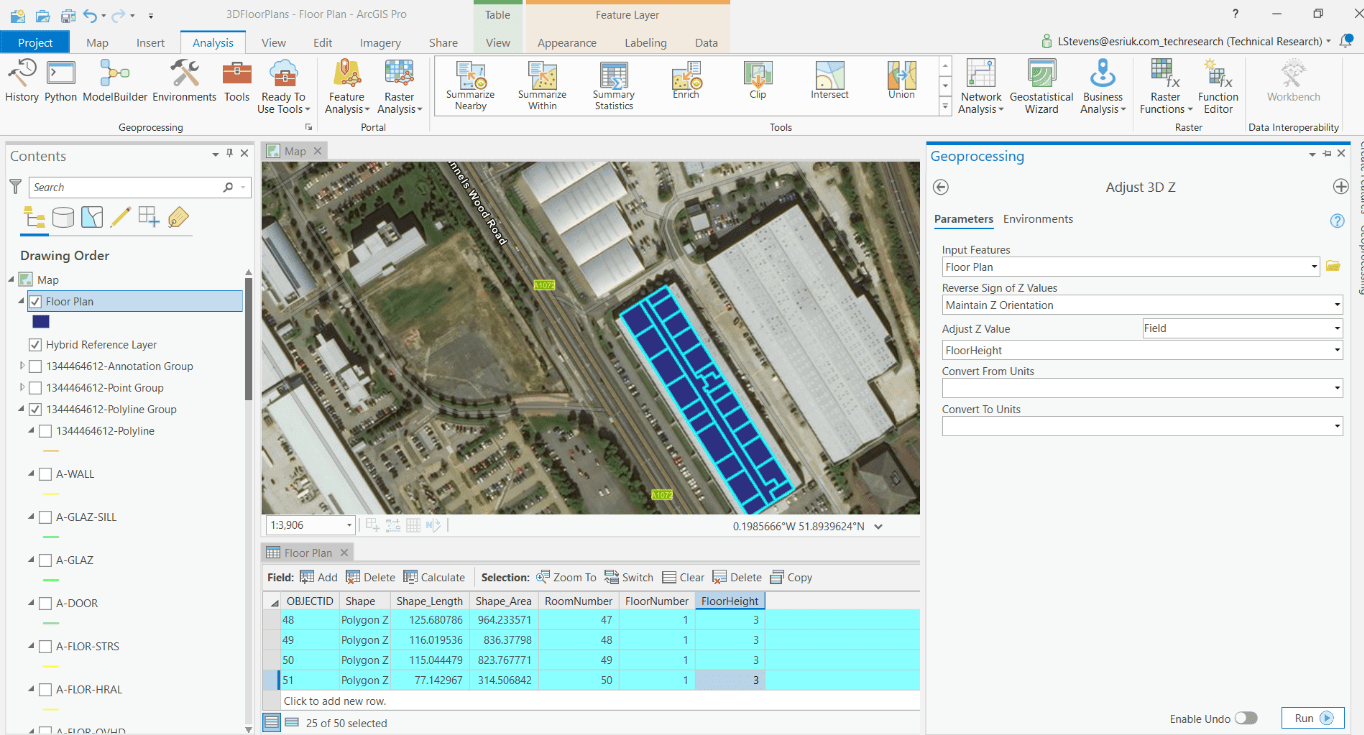Image resolution: width=1364 pixels, height=735 pixels.
Task: Open the Geostatistical Wizard
Action: tap(1041, 85)
